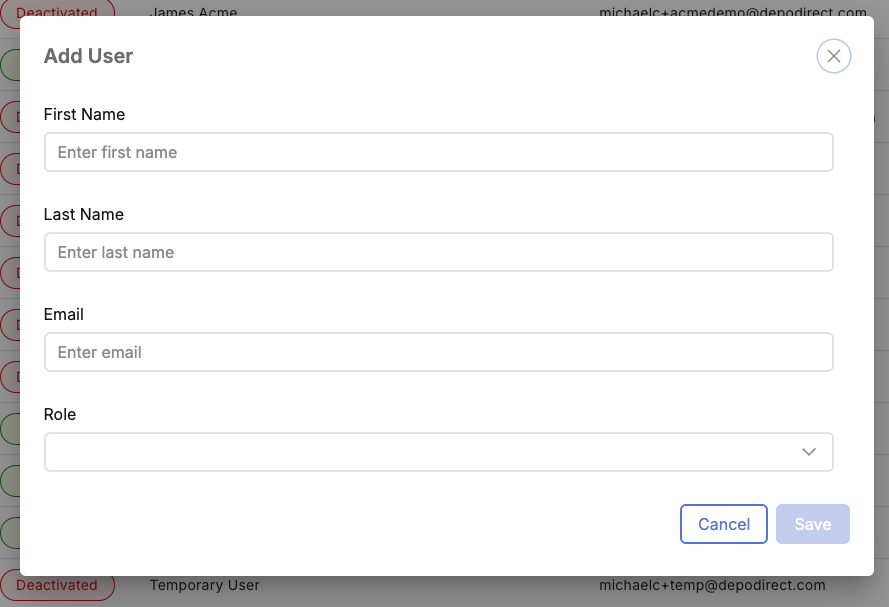Click the First Name label
The image size is (889, 607).
84,114
